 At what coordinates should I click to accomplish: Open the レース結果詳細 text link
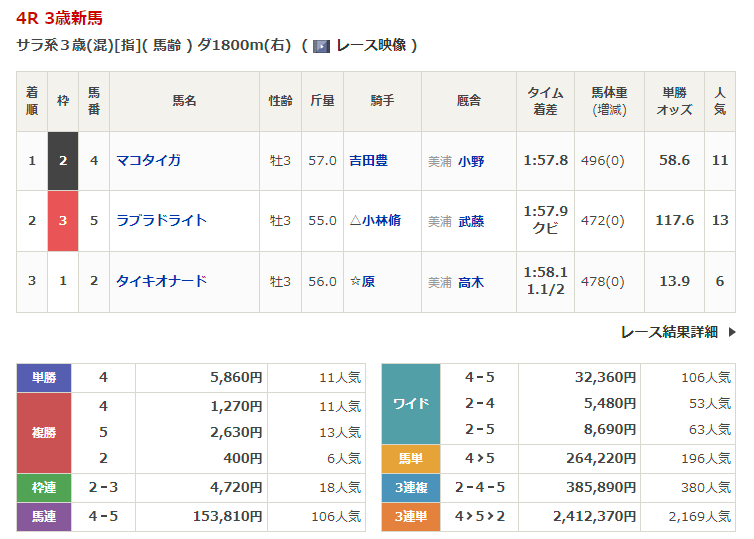pyautogui.click(x=668, y=332)
